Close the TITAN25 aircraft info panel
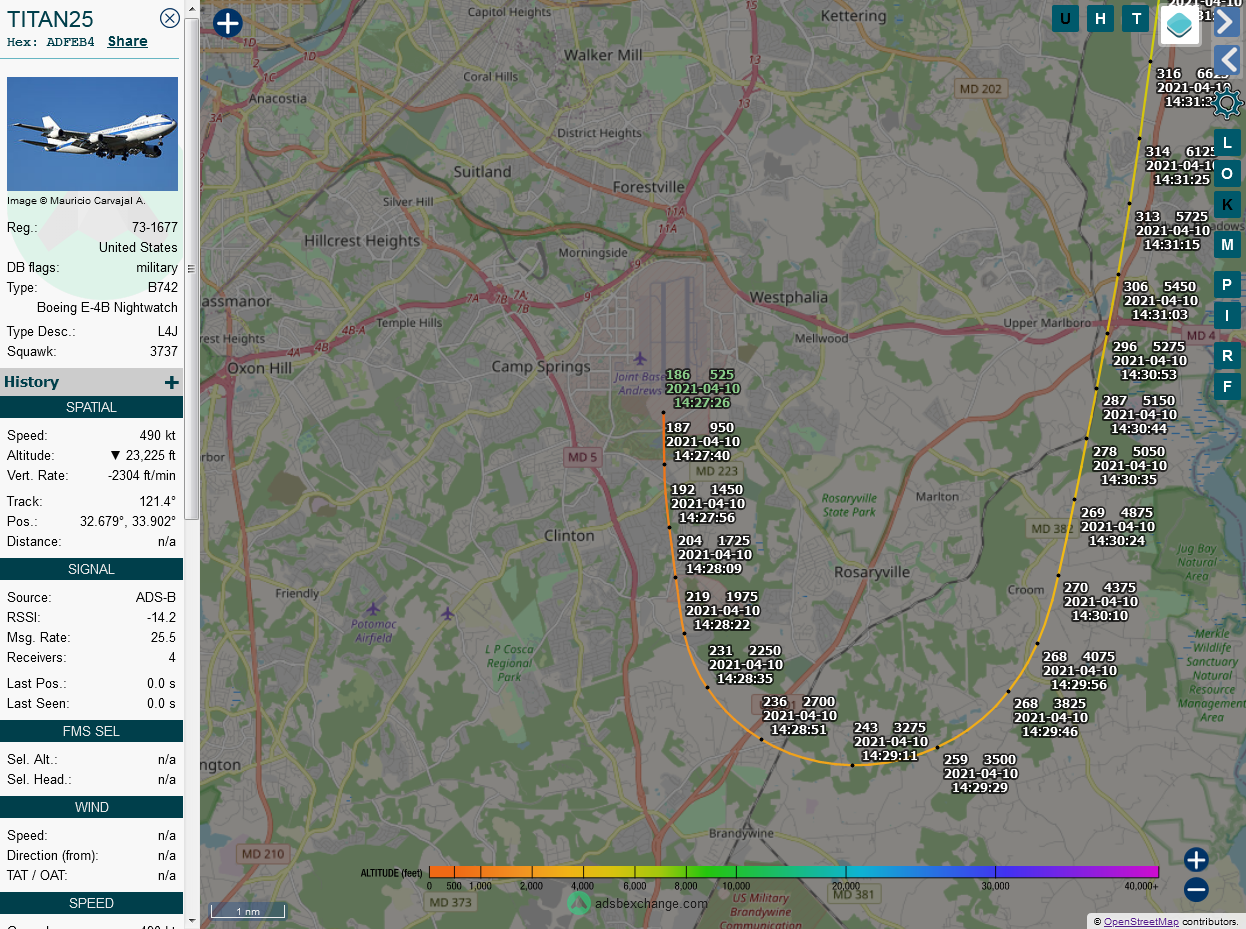The image size is (1246, 929). click(170, 17)
